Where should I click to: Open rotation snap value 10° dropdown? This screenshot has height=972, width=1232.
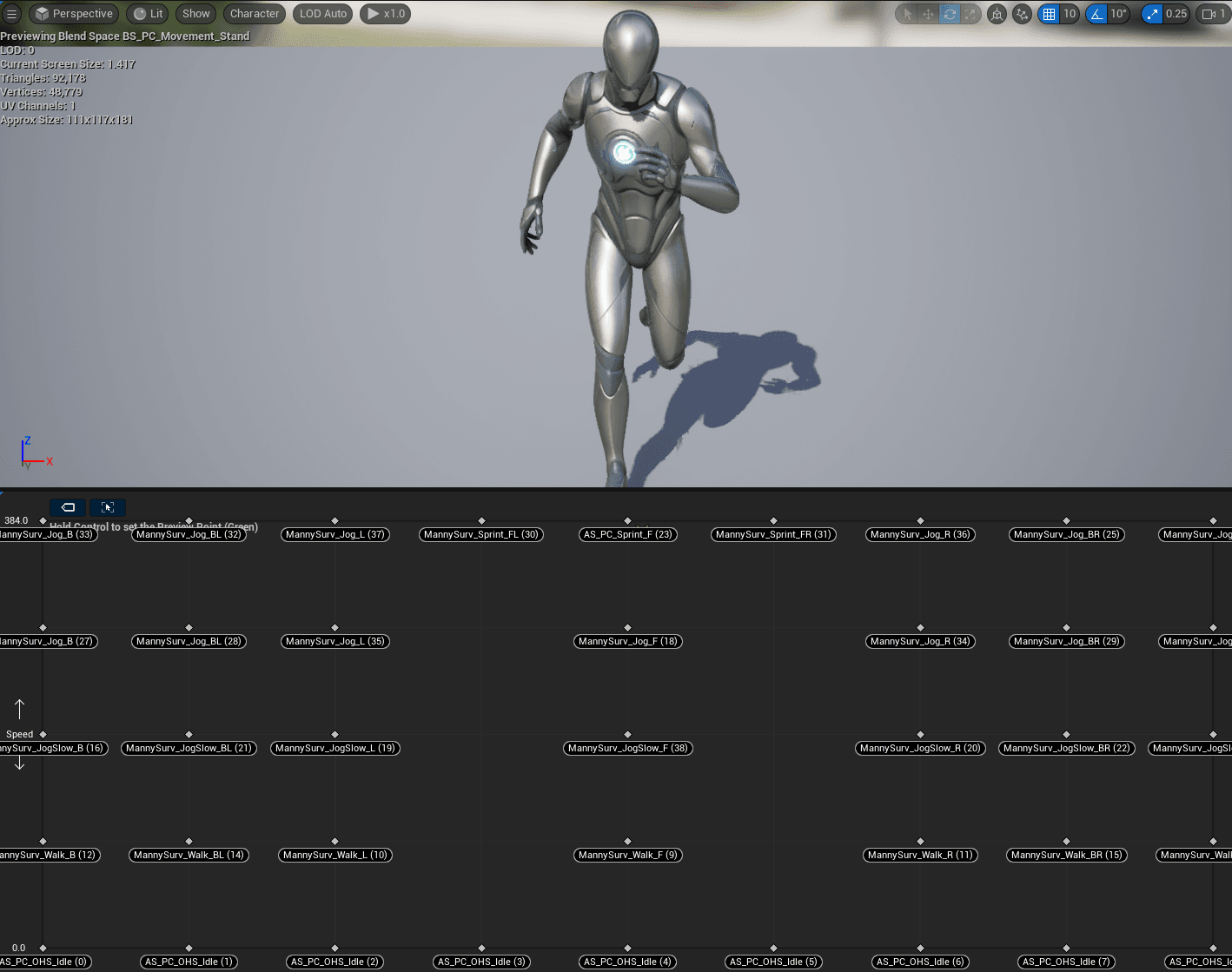[x=1118, y=14]
